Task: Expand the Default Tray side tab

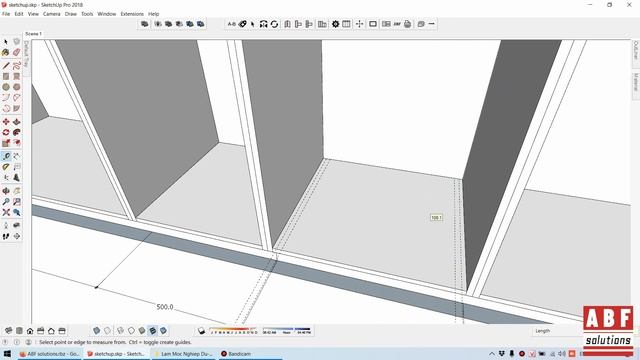Action: (x=27, y=57)
